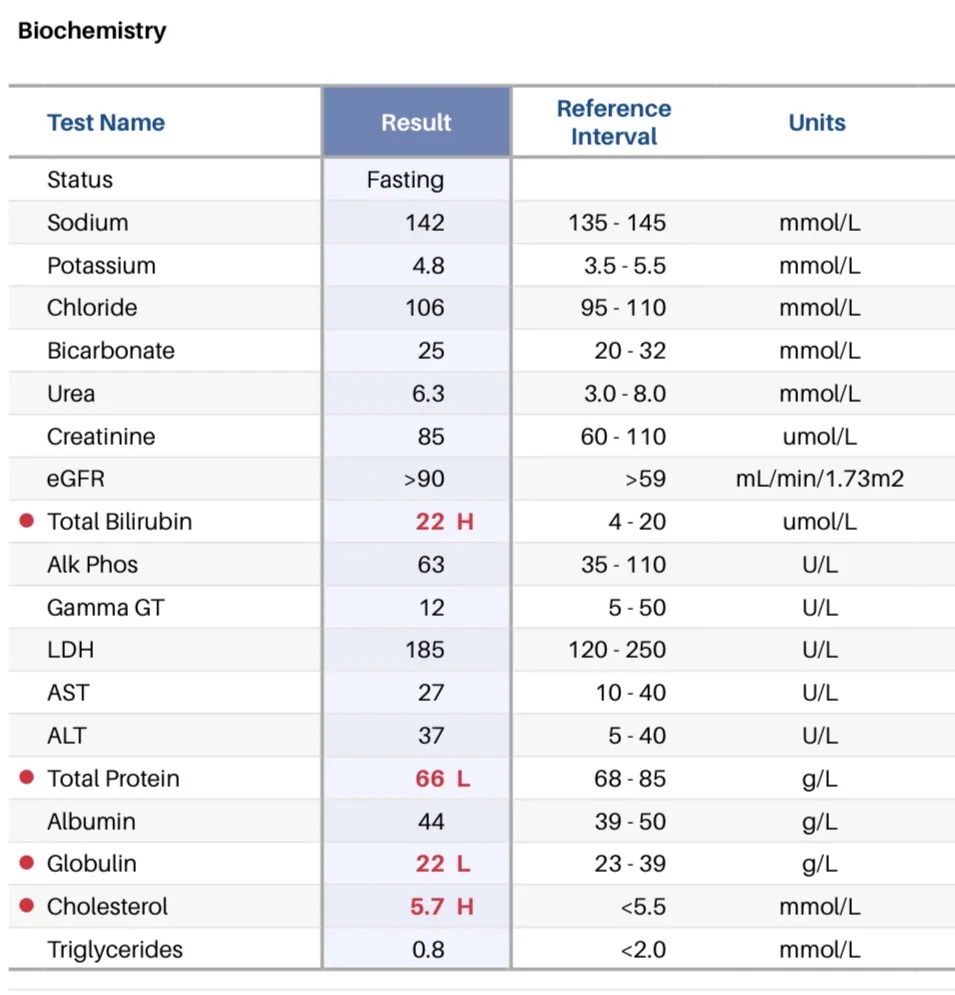Click the Biochemistry section heading
The image size is (955, 995).
[92, 30]
